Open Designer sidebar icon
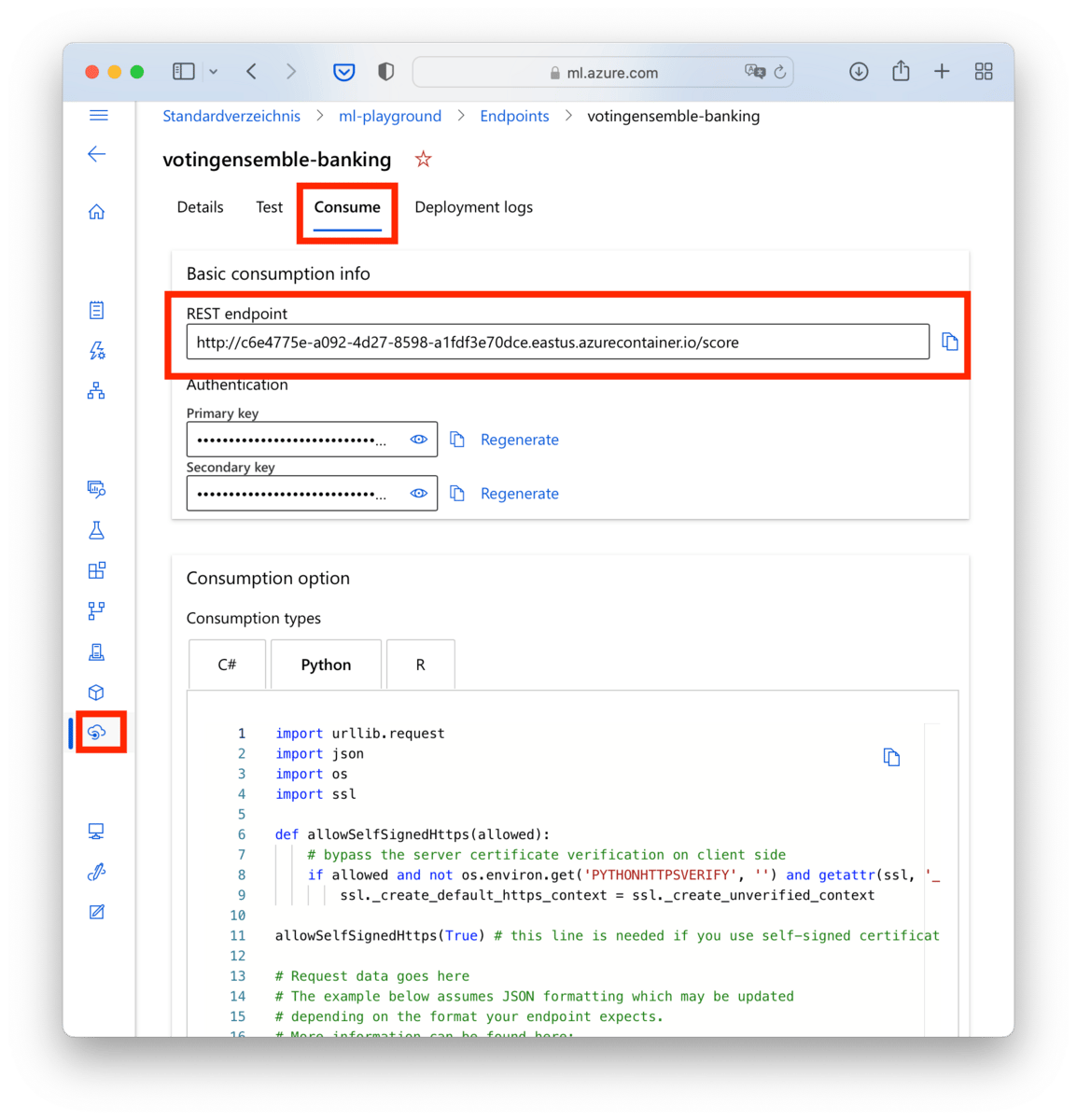 (x=97, y=390)
